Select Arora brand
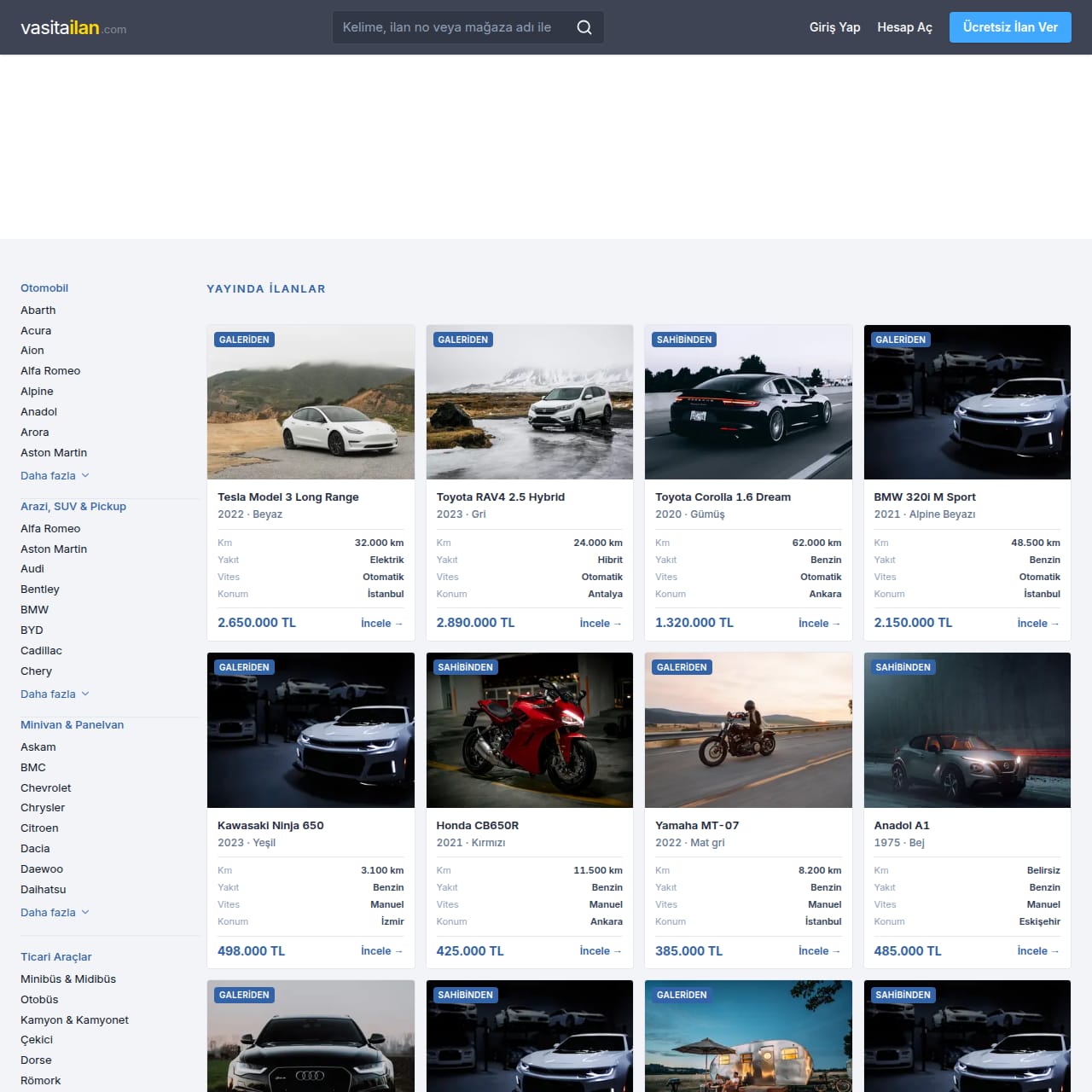Viewport: 1092px width, 1092px height. point(35,433)
